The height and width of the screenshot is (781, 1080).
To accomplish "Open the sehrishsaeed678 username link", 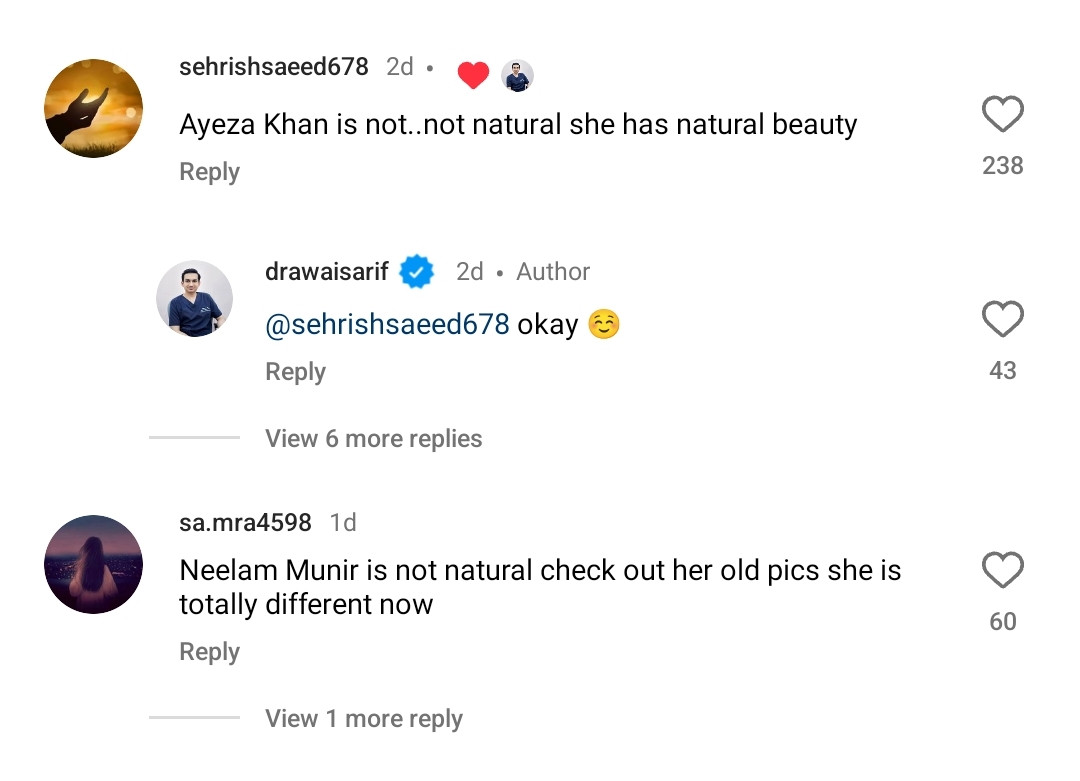I will [273, 67].
